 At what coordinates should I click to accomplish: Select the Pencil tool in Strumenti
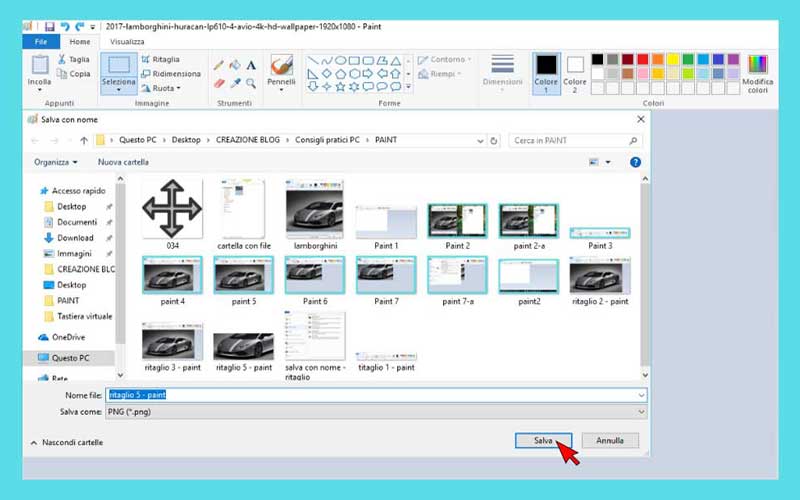[219, 65]
